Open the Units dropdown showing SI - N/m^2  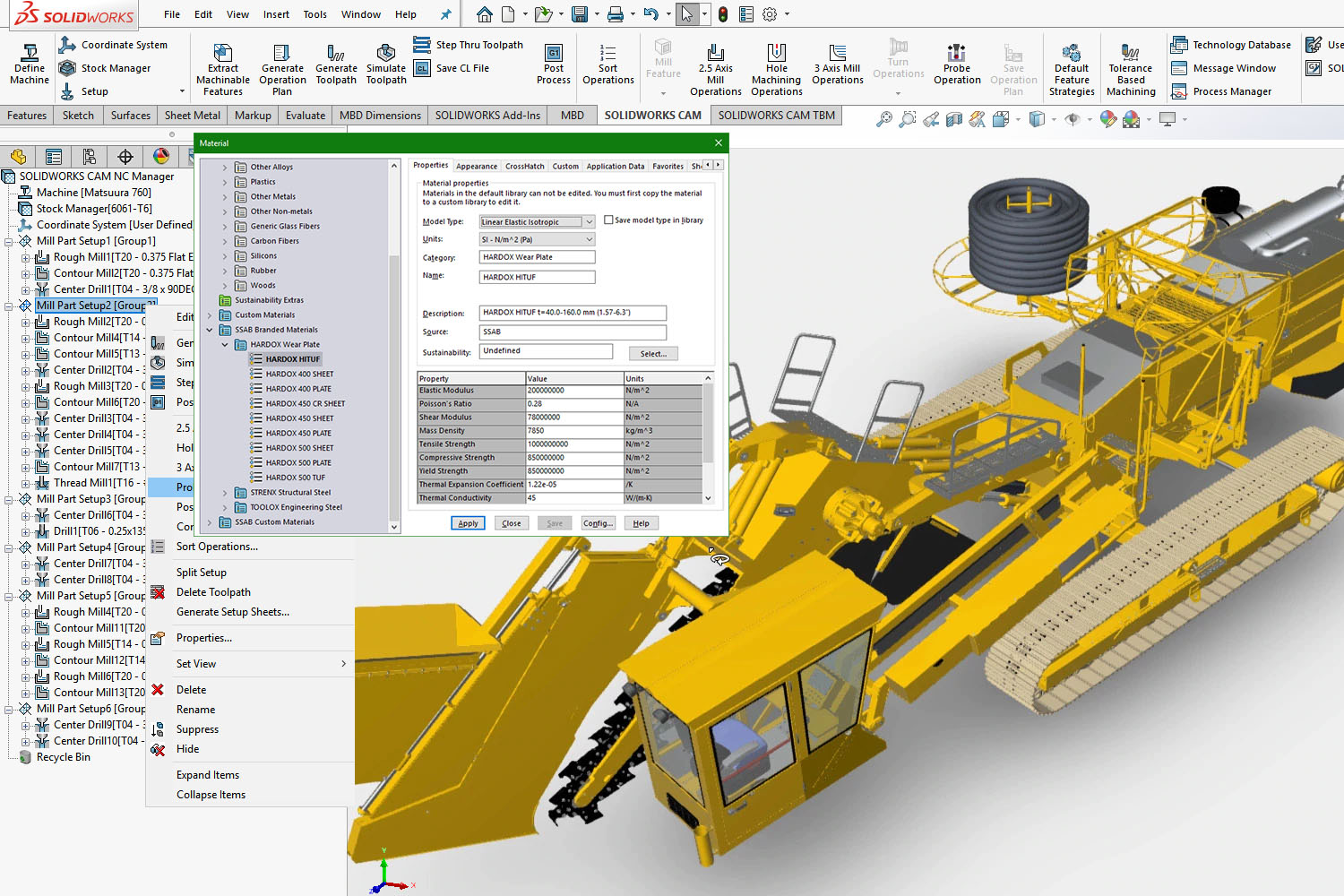point(588,238)
